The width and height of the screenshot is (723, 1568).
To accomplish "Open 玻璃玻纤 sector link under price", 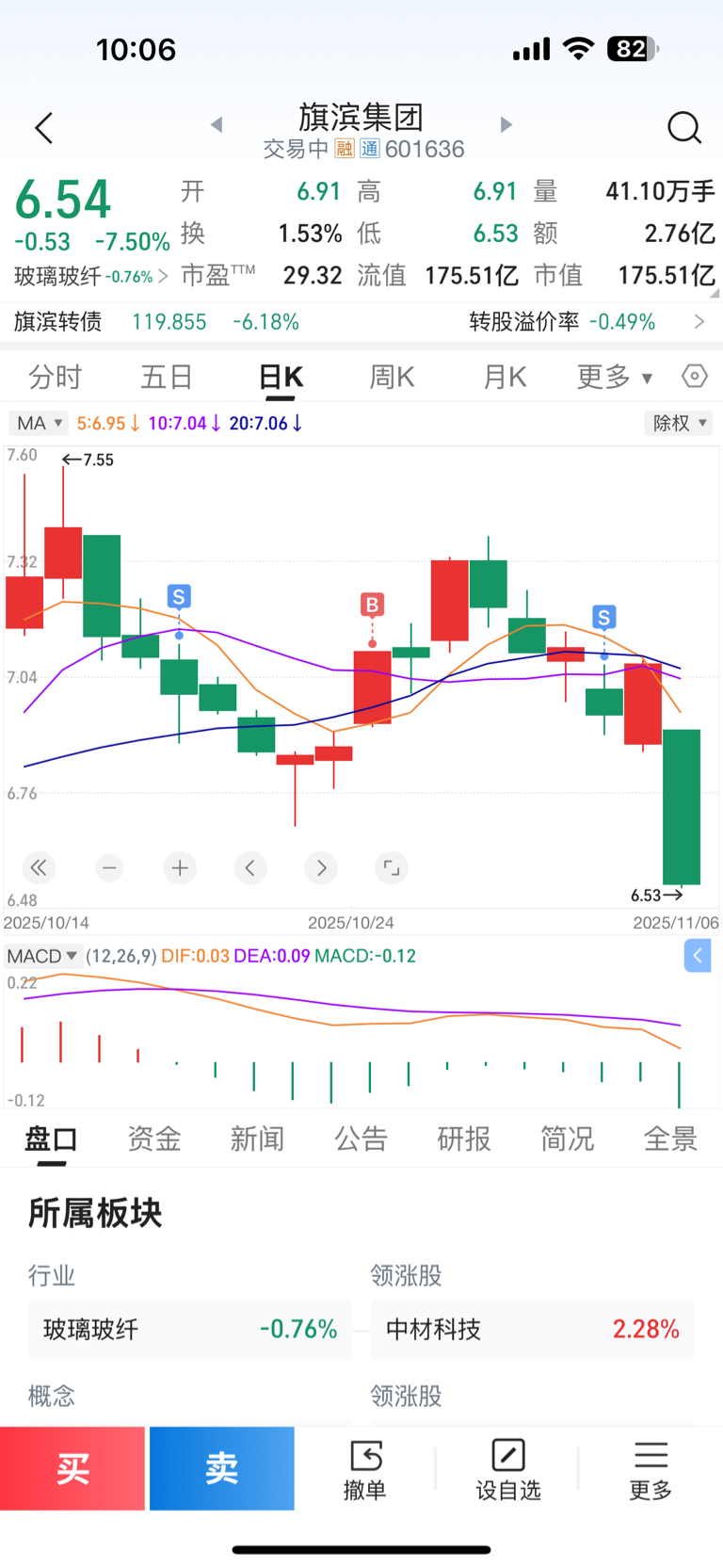I will (91, 276).
